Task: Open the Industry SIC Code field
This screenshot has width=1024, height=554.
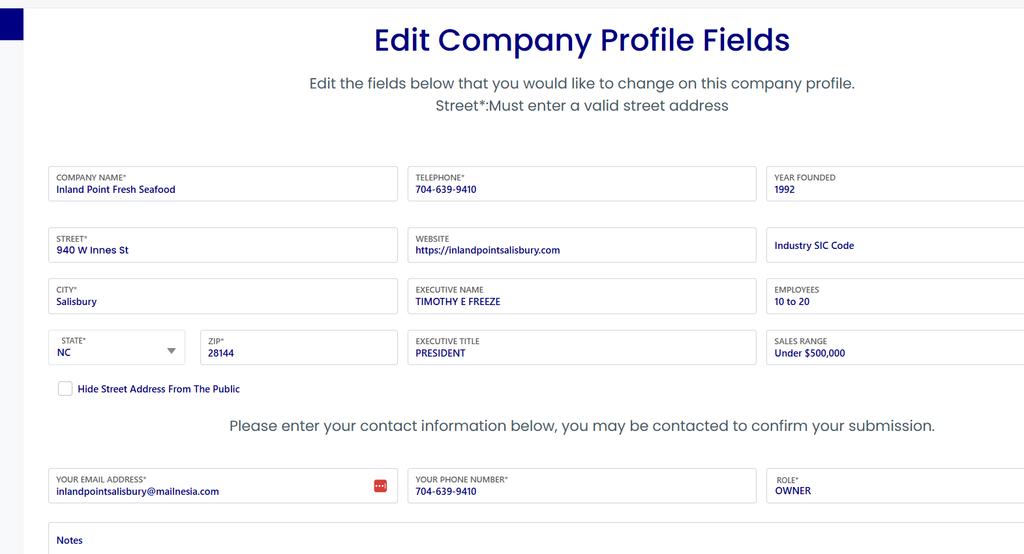Action: pos(895,246)
